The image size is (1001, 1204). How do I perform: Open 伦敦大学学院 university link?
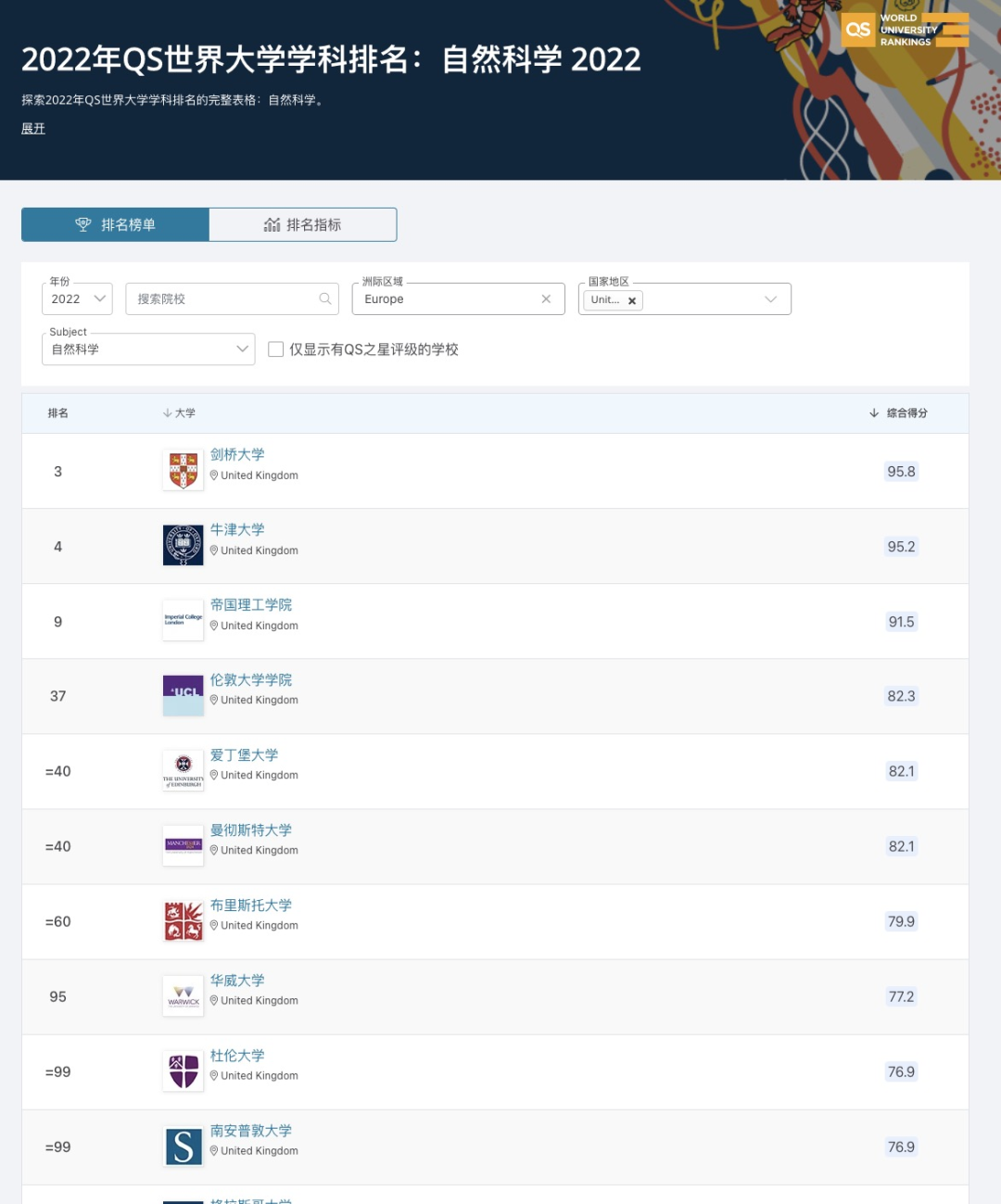251,679
